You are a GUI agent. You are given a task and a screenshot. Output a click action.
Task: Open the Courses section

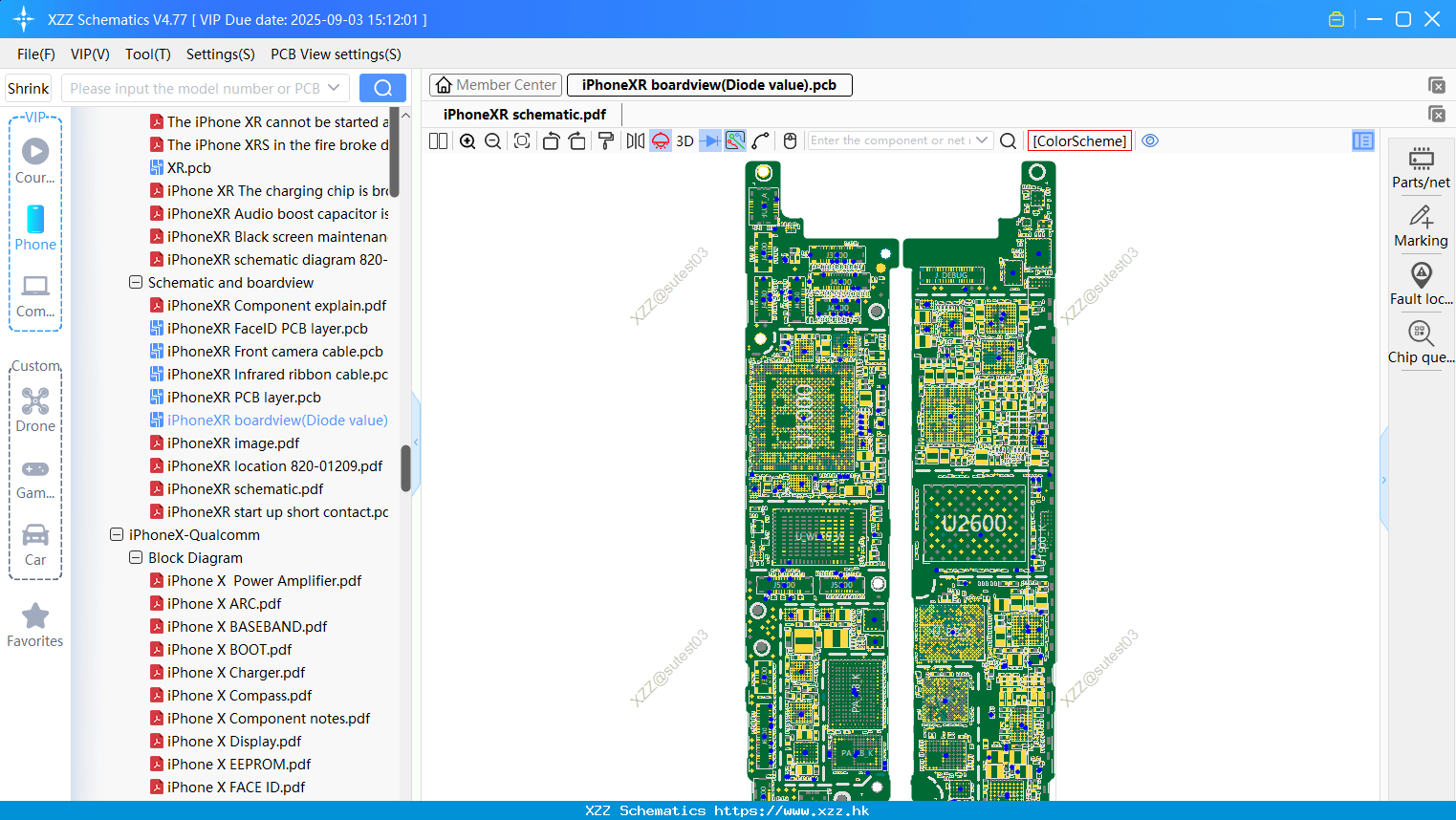click(35, 162)
